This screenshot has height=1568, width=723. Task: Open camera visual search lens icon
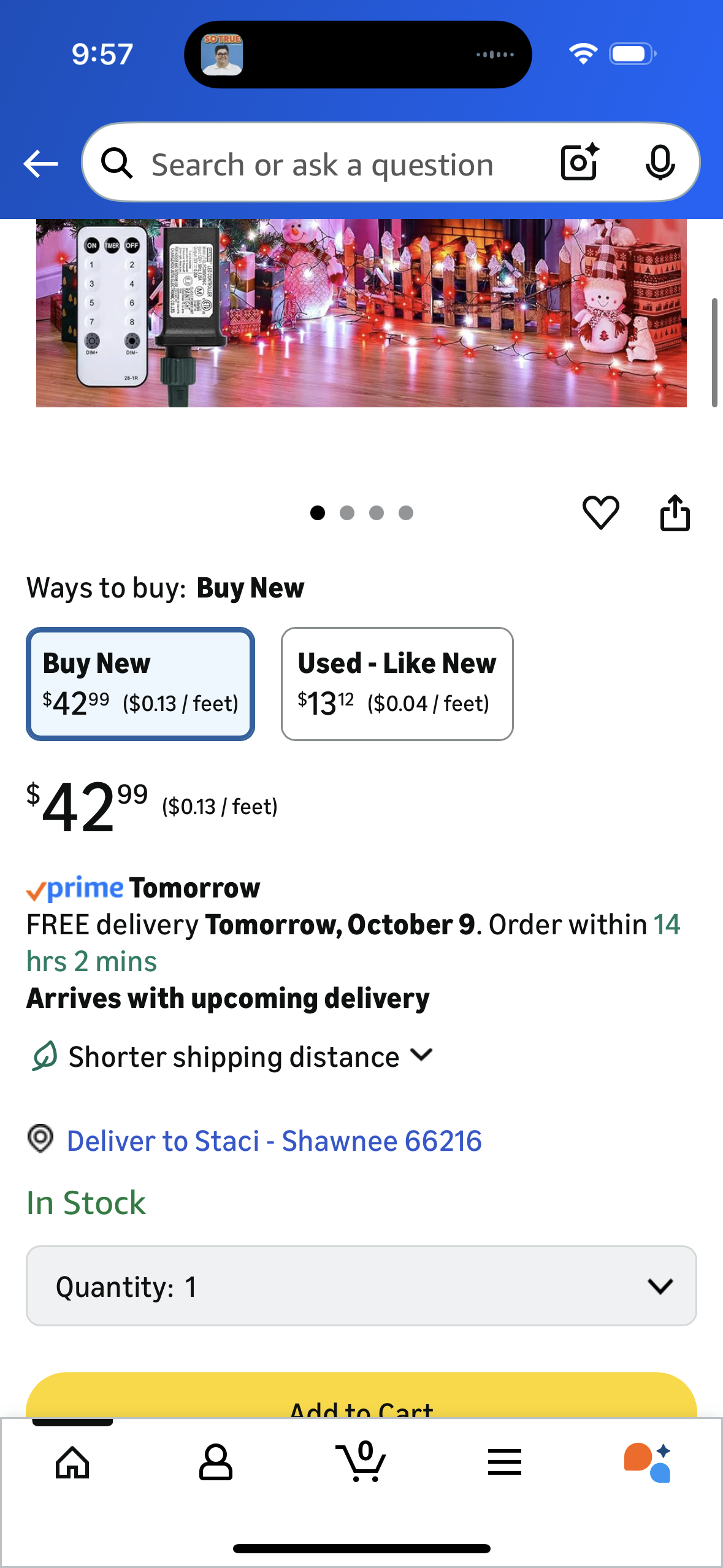(580, 163)
